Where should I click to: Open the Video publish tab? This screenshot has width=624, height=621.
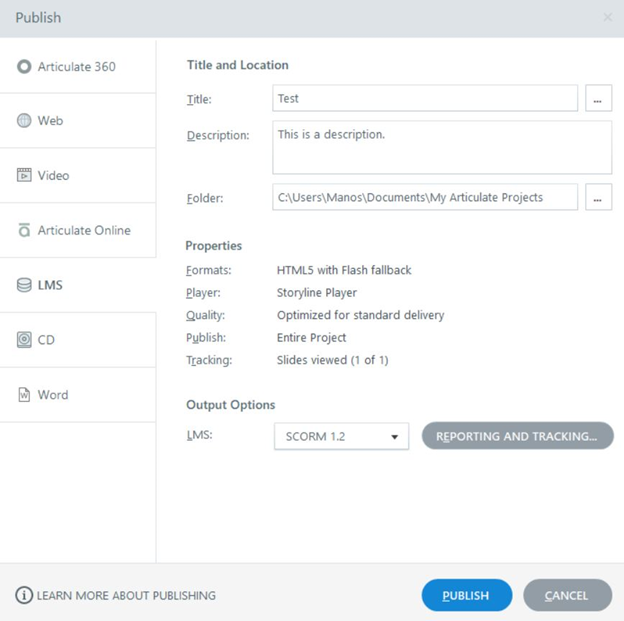point(78,175)
